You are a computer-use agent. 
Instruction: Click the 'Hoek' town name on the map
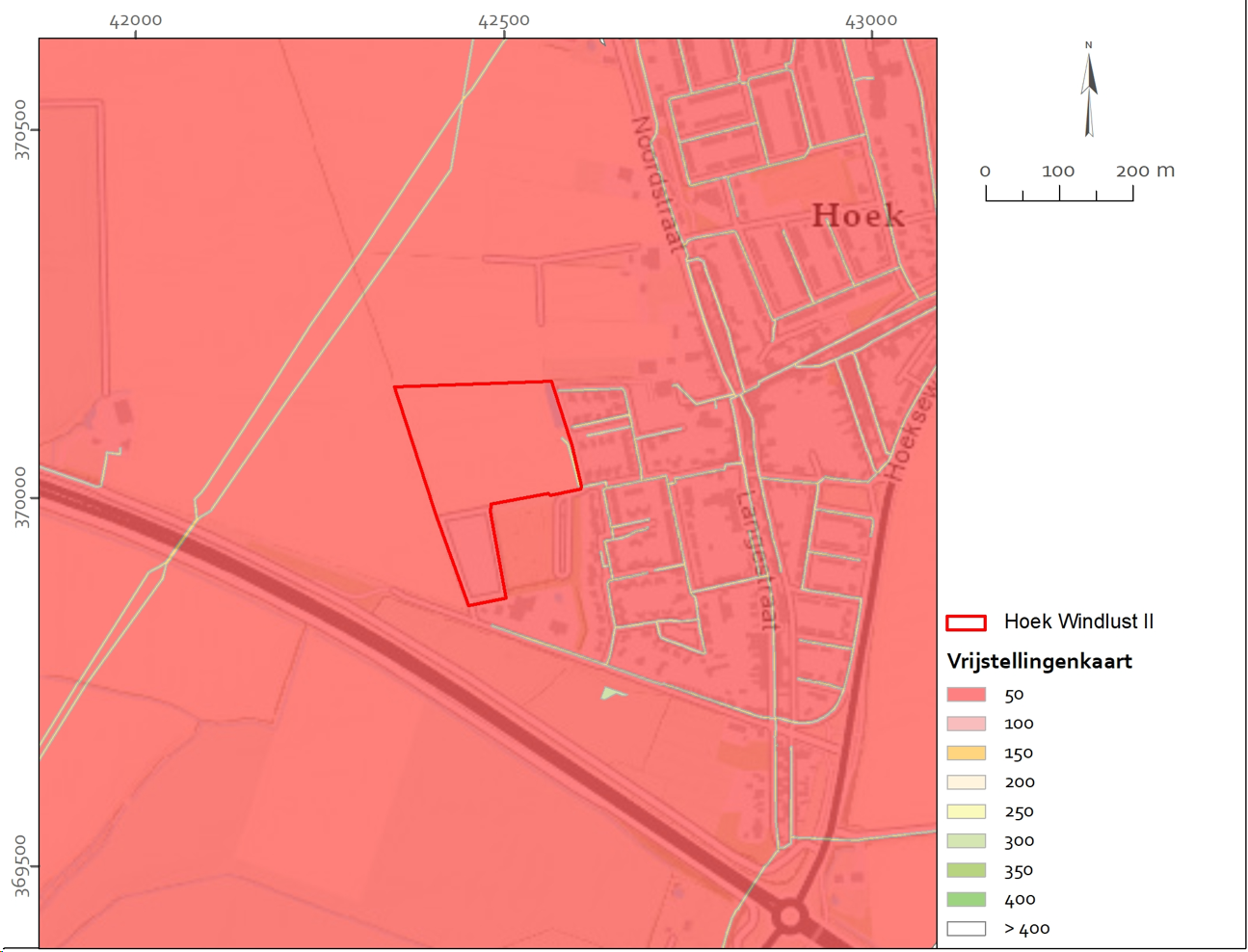[858, 215]
